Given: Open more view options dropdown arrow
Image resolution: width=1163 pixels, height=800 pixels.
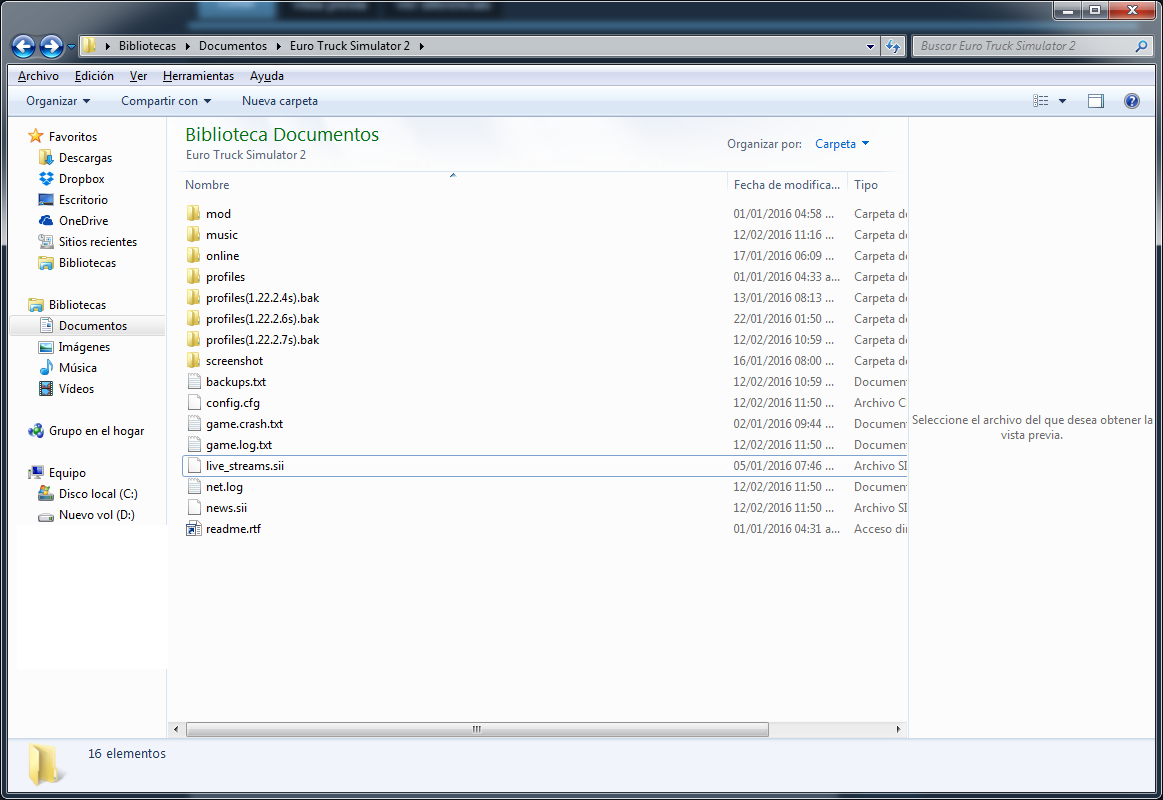Looking at the screenshot, I should pyautogui.click(x=1062, y=101).
